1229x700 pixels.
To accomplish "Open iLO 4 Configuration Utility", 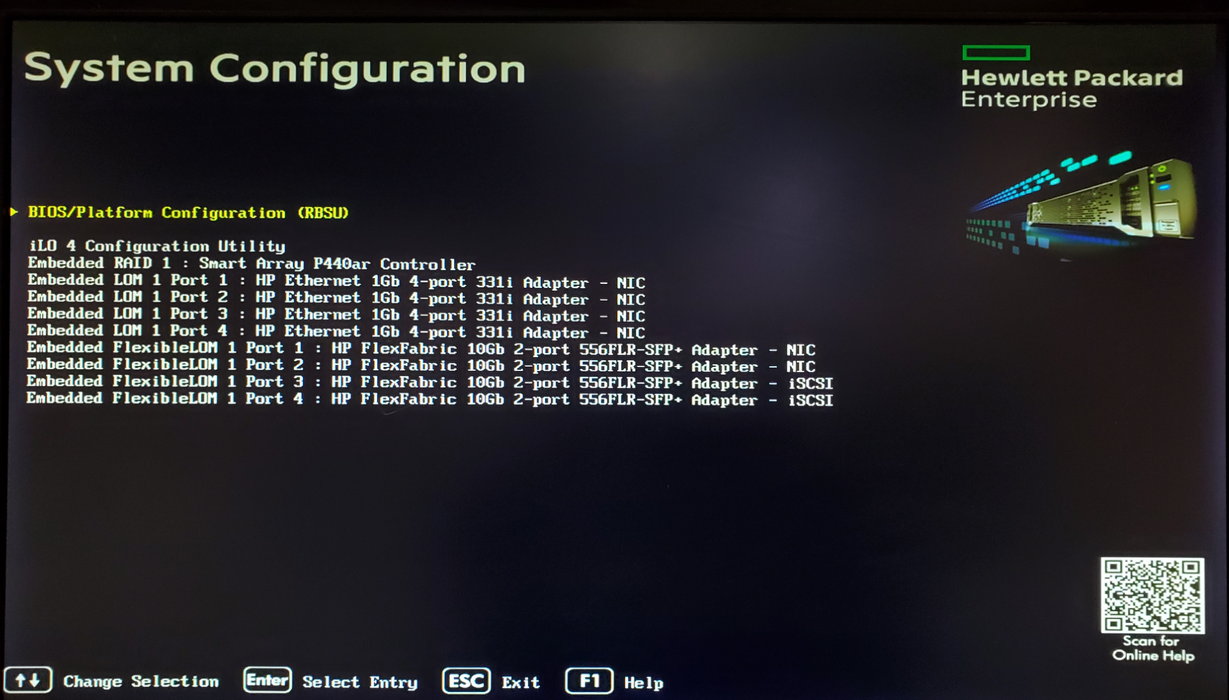I will [156, 246].
